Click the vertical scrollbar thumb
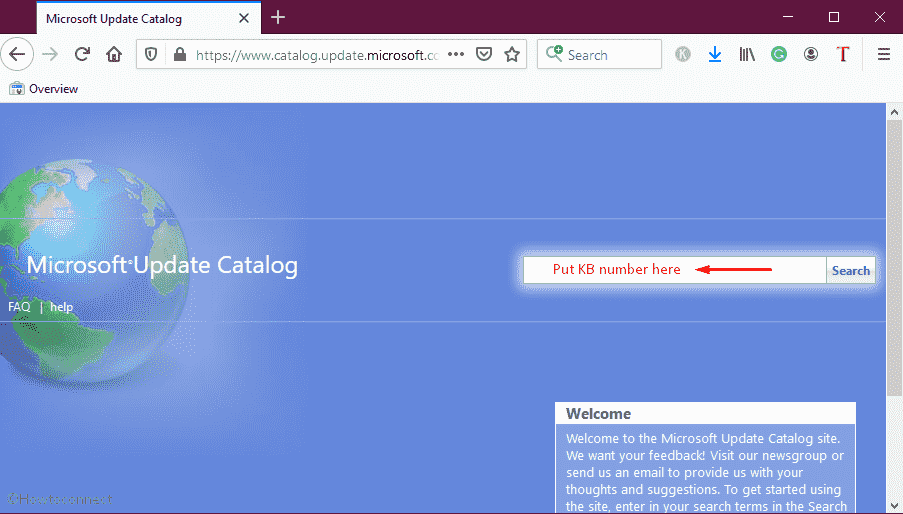 tap(894, 258)
